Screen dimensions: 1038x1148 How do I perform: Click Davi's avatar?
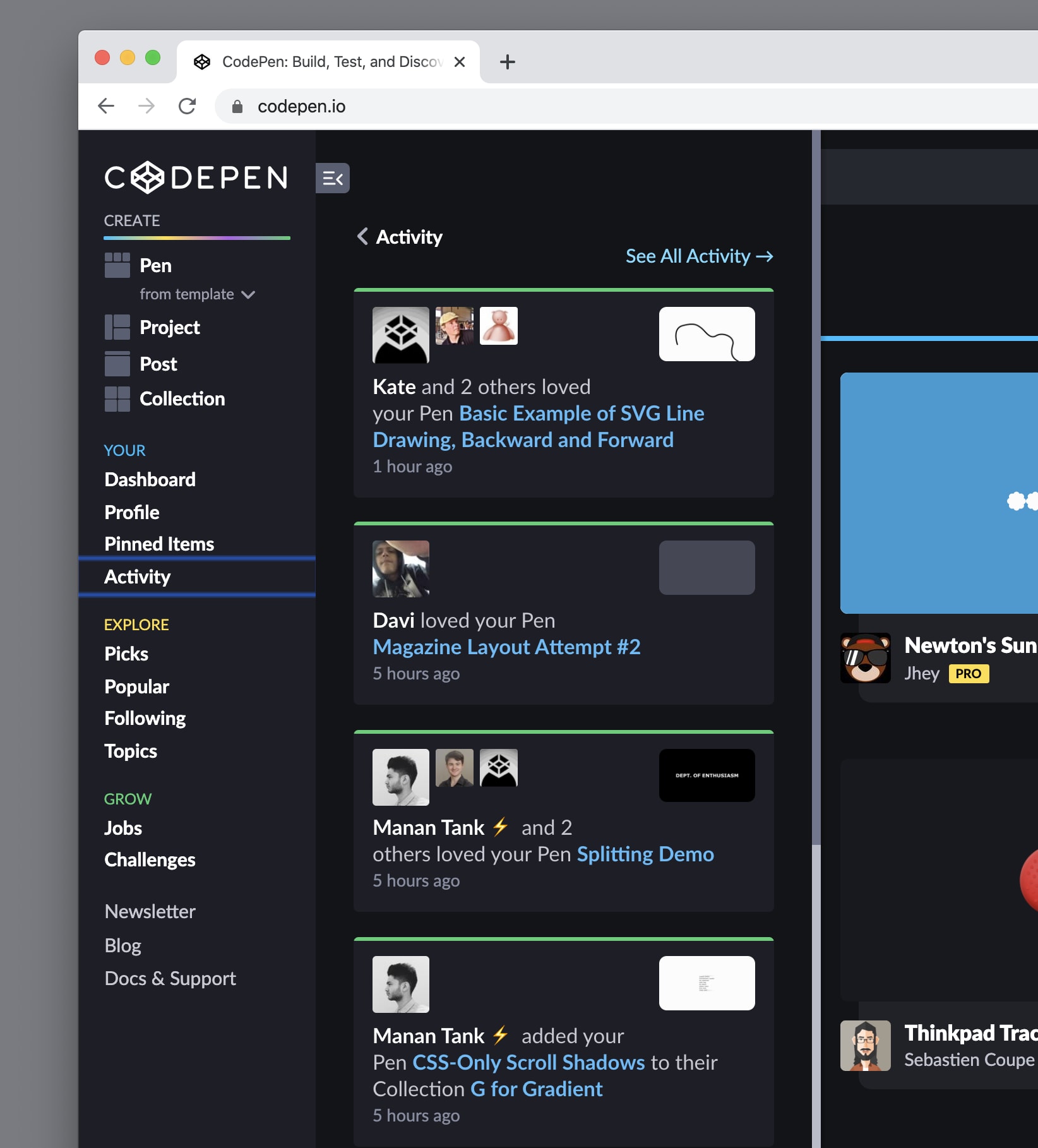tap(401, 569)
